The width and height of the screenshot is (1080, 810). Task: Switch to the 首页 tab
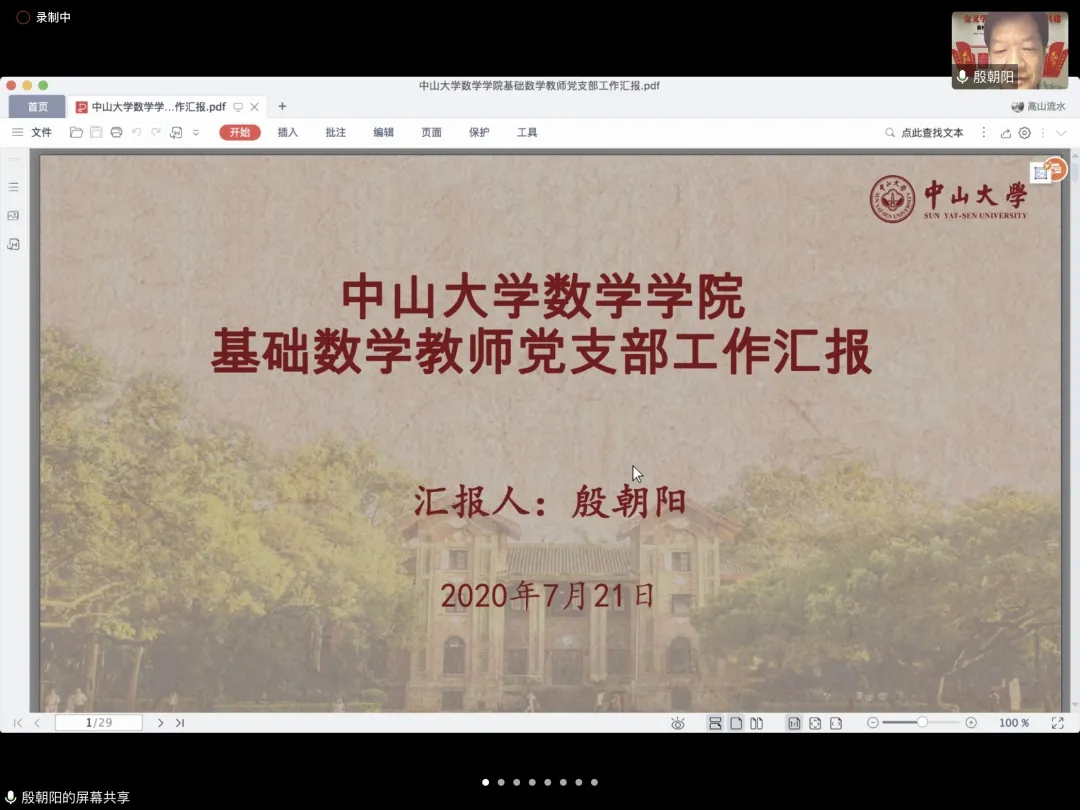pyautogui.click(x=37, y=107)
